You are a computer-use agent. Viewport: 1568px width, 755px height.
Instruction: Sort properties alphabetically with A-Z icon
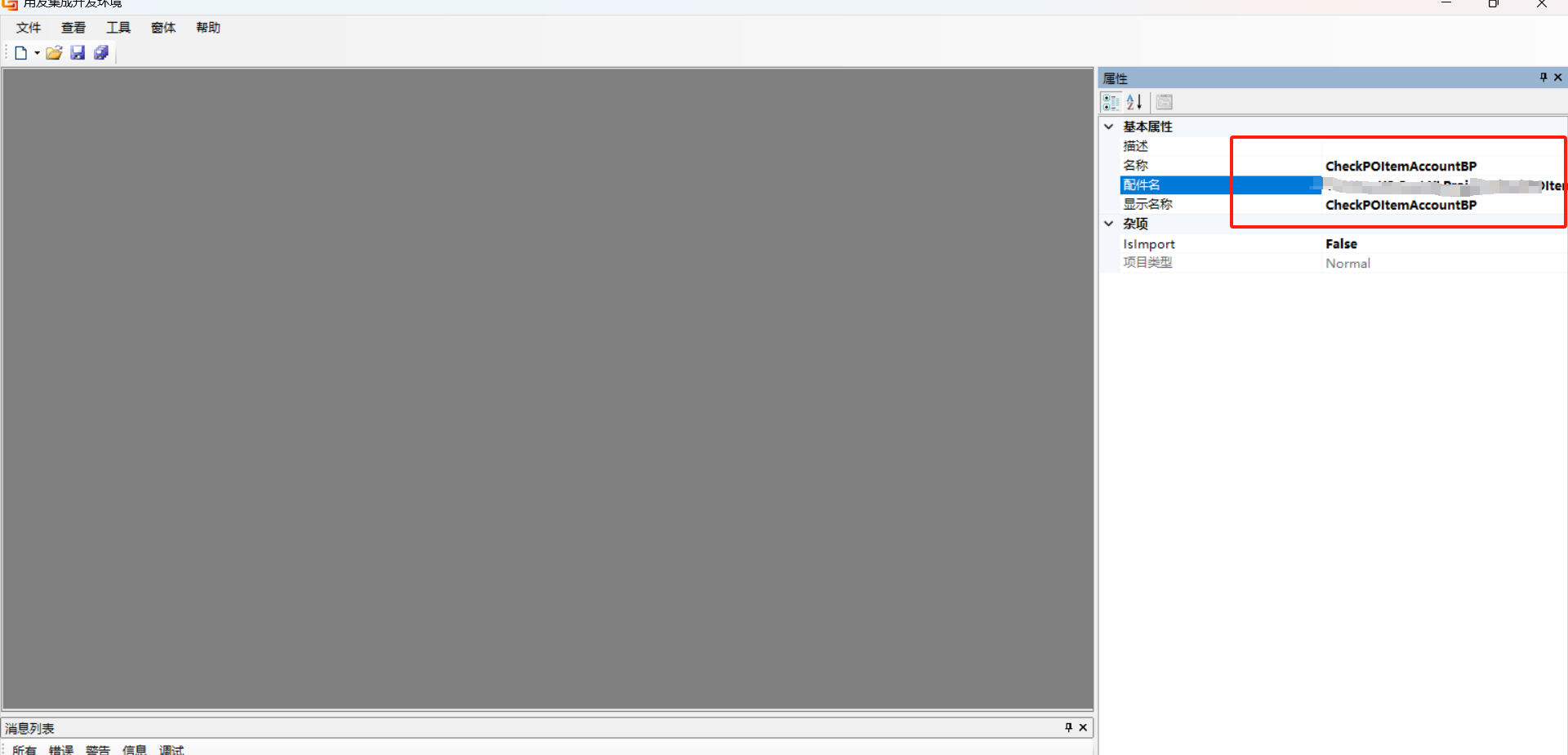1134,102
